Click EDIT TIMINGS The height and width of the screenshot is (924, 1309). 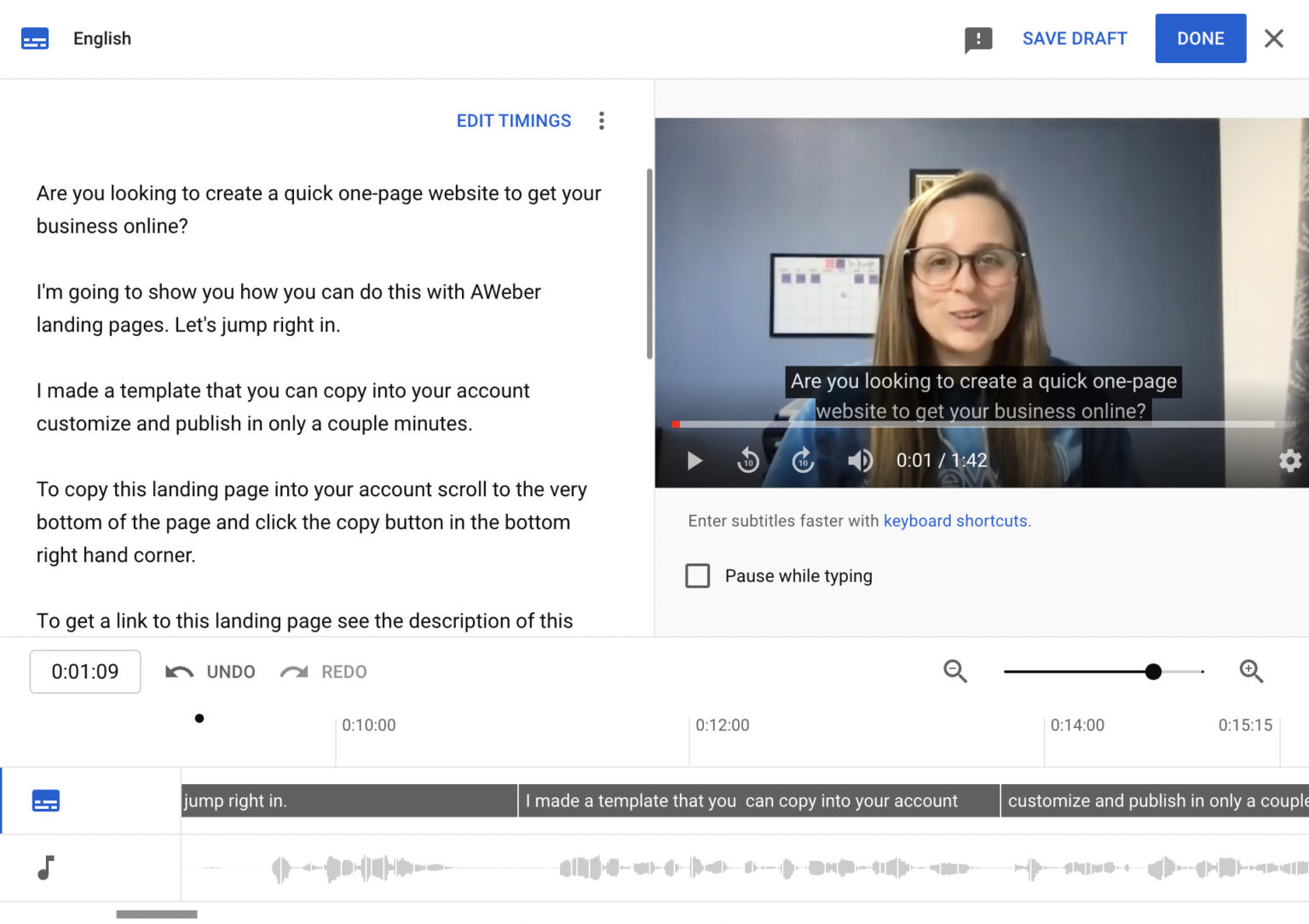click(x=513, y=120)
